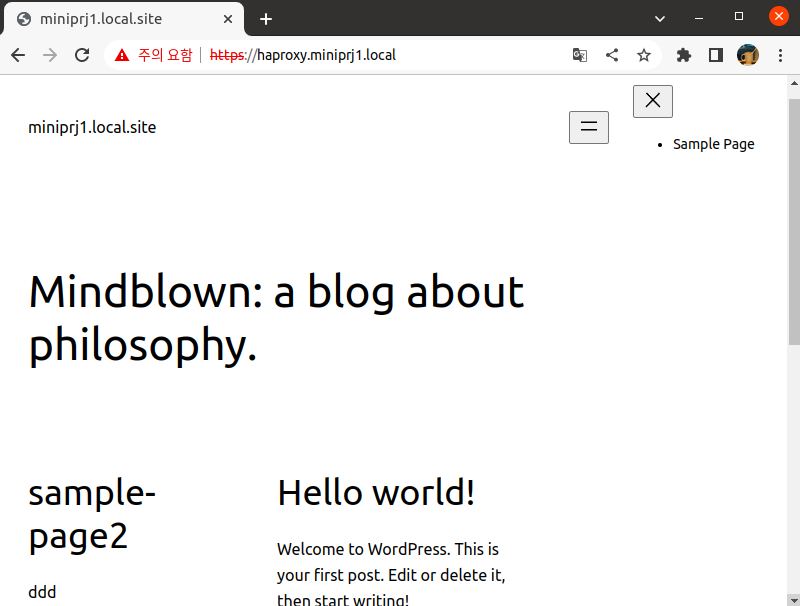This screenshot has width=800, height=606.
Task: Click the scrollbar down arrow
Action: tap(794, 599)
